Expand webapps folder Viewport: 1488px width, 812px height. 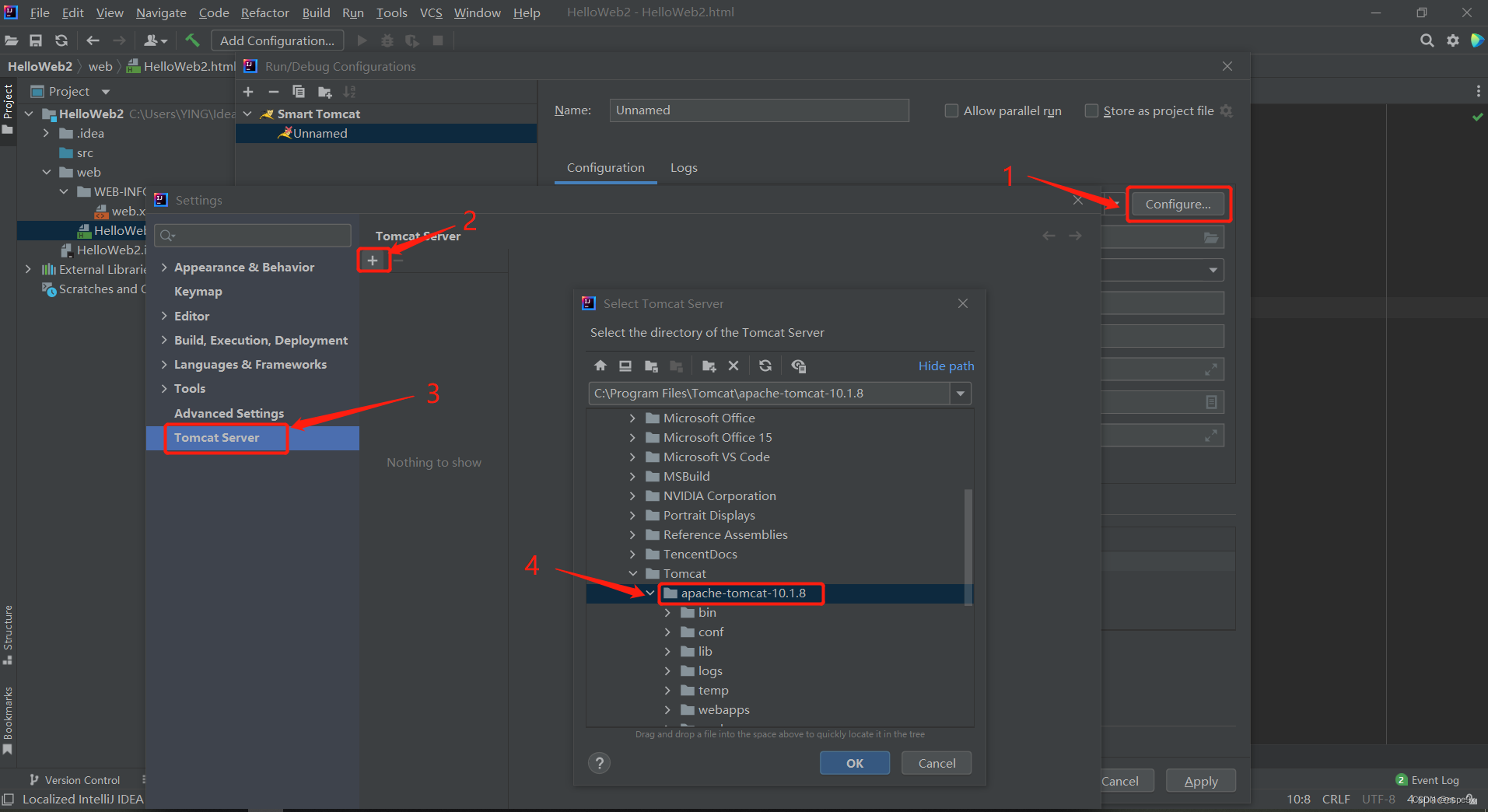(x=667, y=710)
